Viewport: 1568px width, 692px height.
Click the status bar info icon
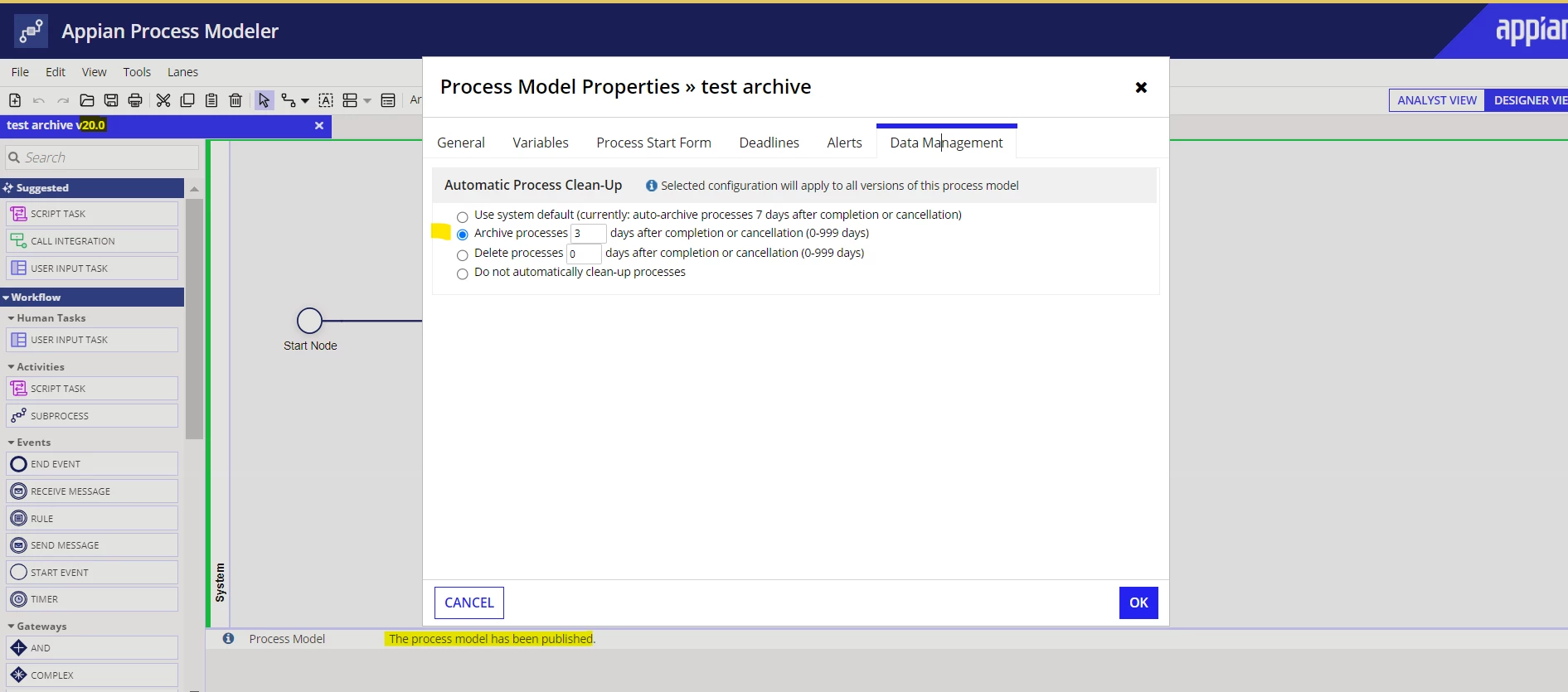(228, 638)
